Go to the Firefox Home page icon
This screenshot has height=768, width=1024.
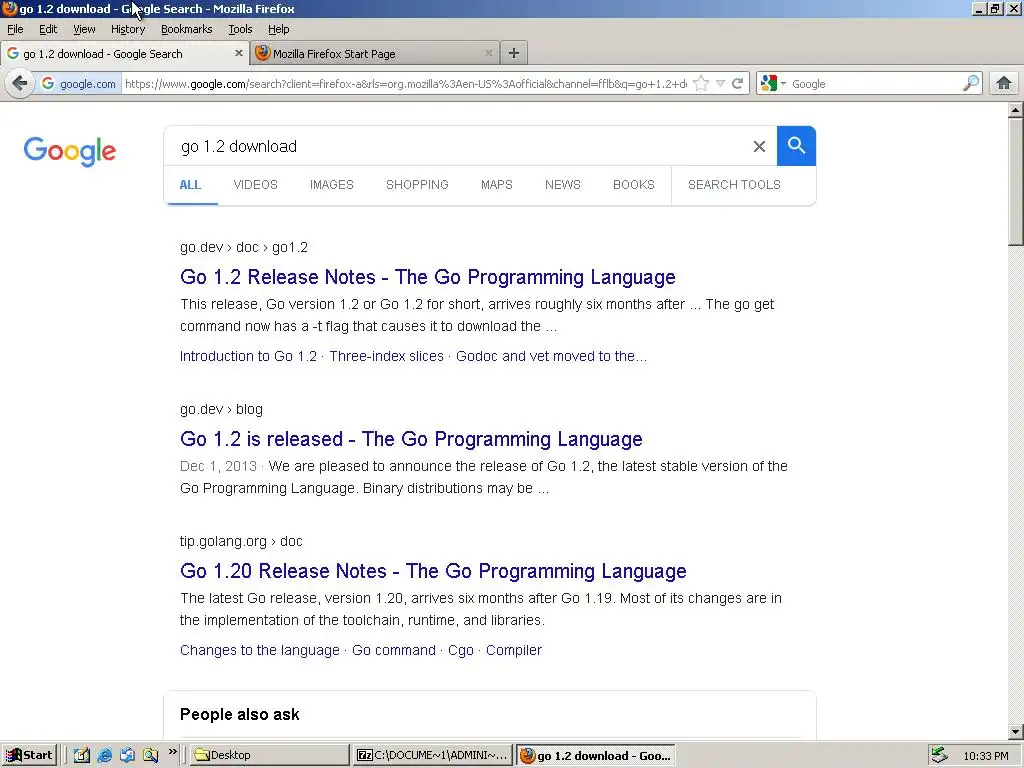pyautogui.click(x=1004, y=83)
